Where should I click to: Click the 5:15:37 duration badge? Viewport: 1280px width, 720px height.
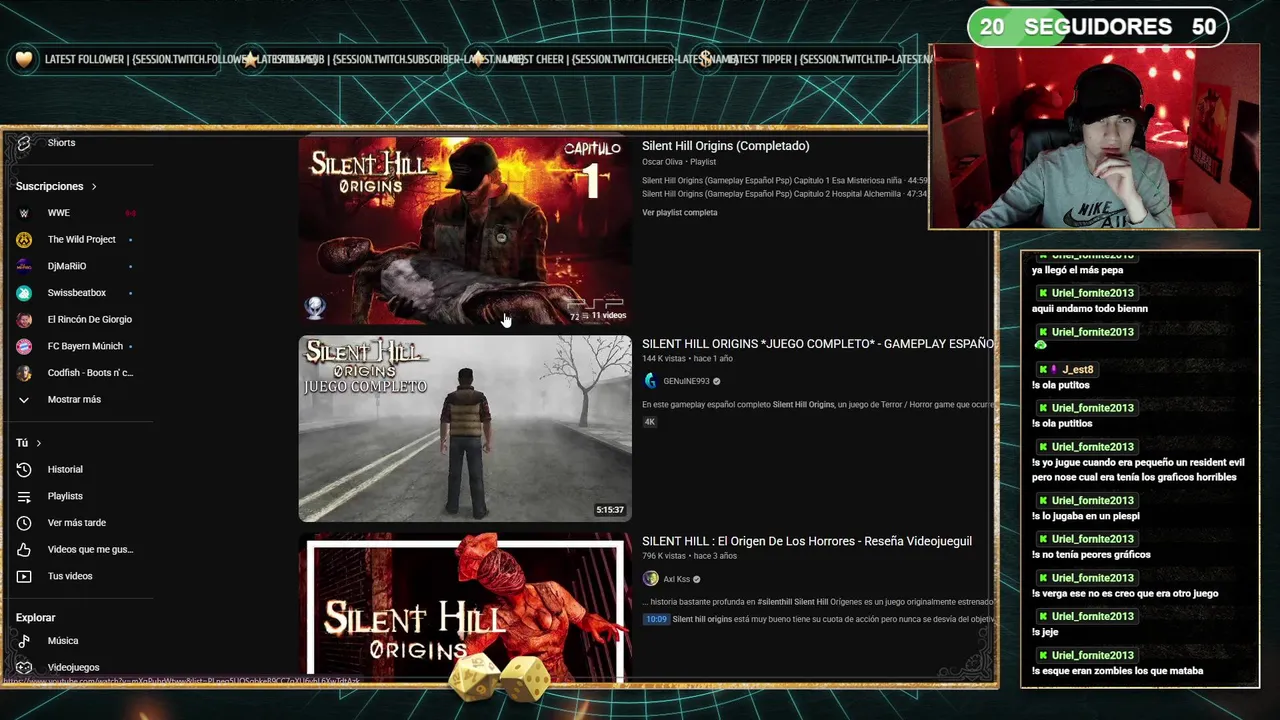tap(610, 510)
